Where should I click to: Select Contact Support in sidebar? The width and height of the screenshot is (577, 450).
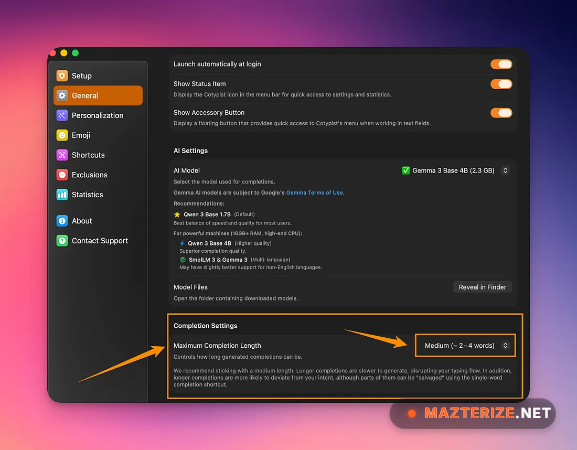click(98, 241)
